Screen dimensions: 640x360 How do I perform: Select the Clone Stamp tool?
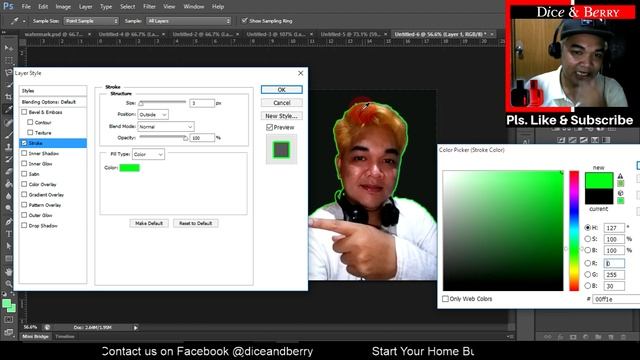tap(8, 146)
